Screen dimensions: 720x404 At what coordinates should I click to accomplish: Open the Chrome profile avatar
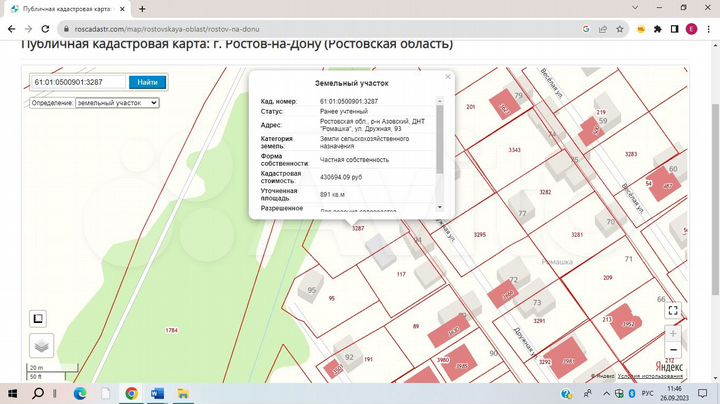tap(691, 29)
